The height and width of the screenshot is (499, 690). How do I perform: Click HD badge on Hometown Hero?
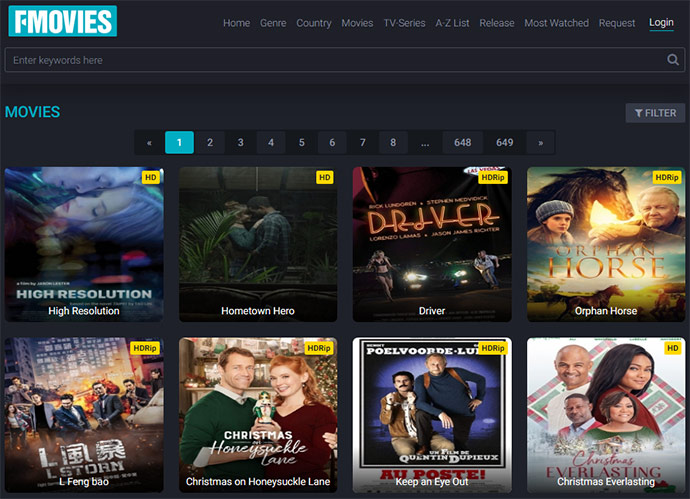click(x=324, y=177)
